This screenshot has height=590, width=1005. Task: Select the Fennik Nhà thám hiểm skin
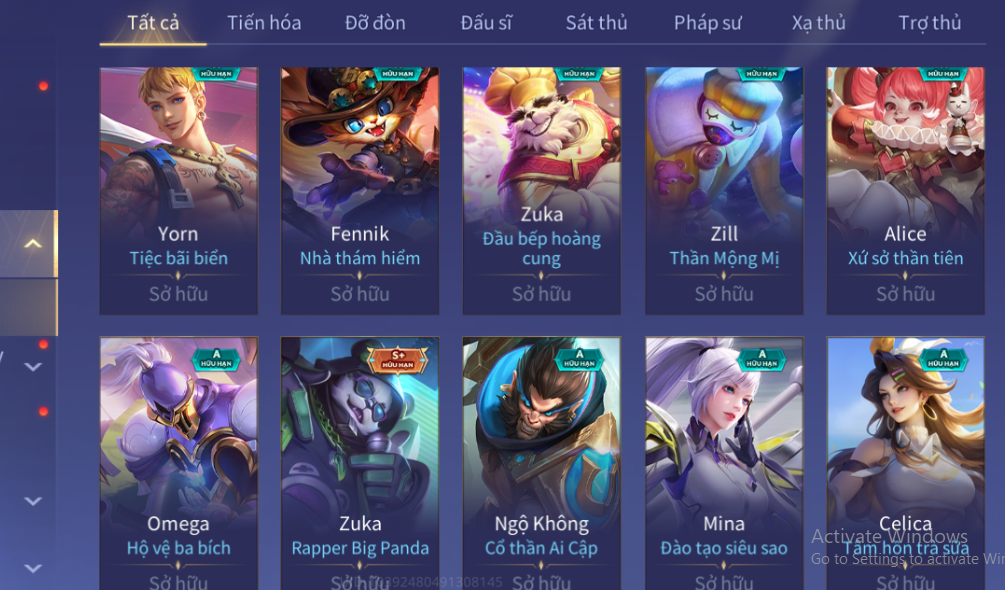[x=360, y=191]
